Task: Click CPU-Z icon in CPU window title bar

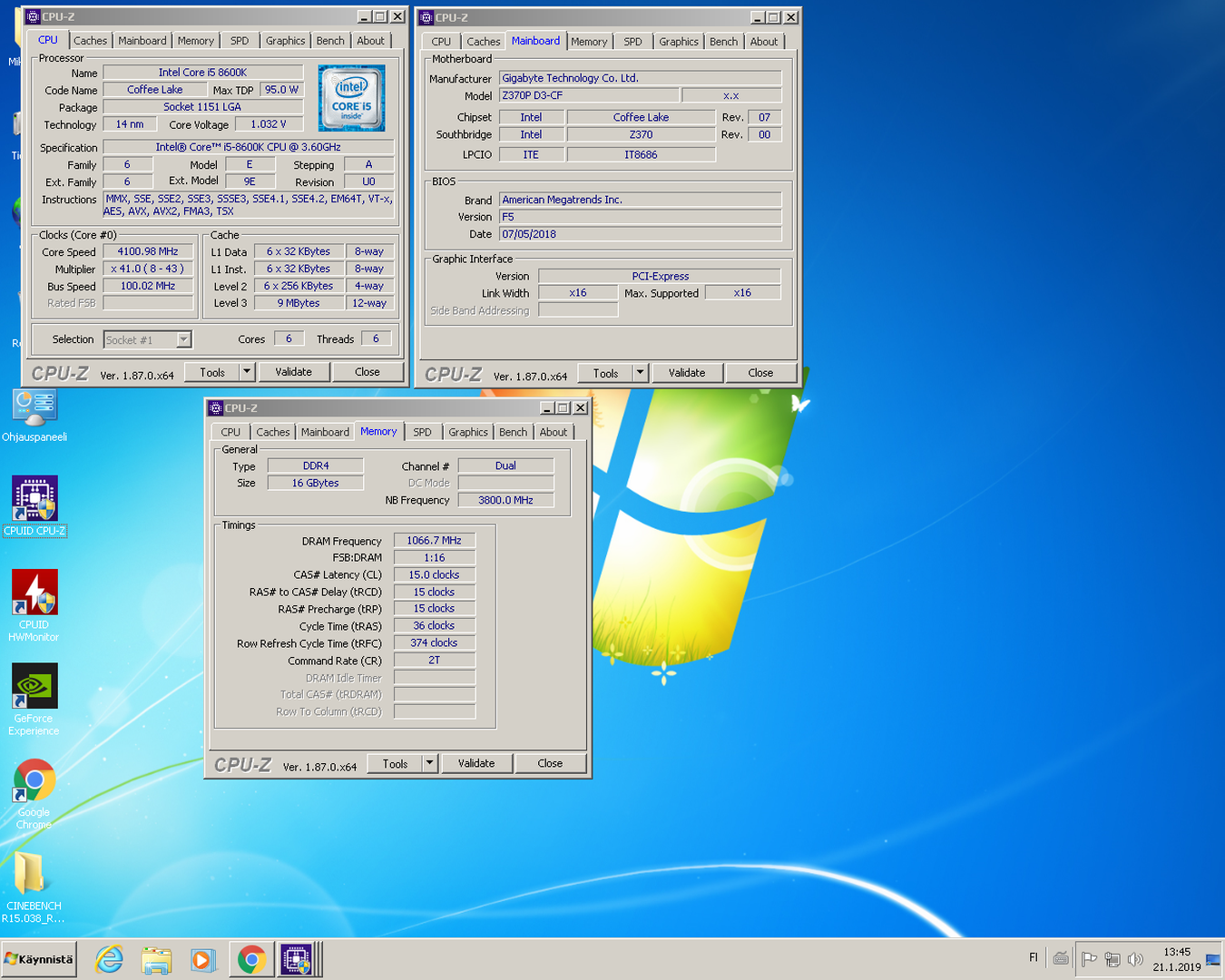Action: coord(34,16)
